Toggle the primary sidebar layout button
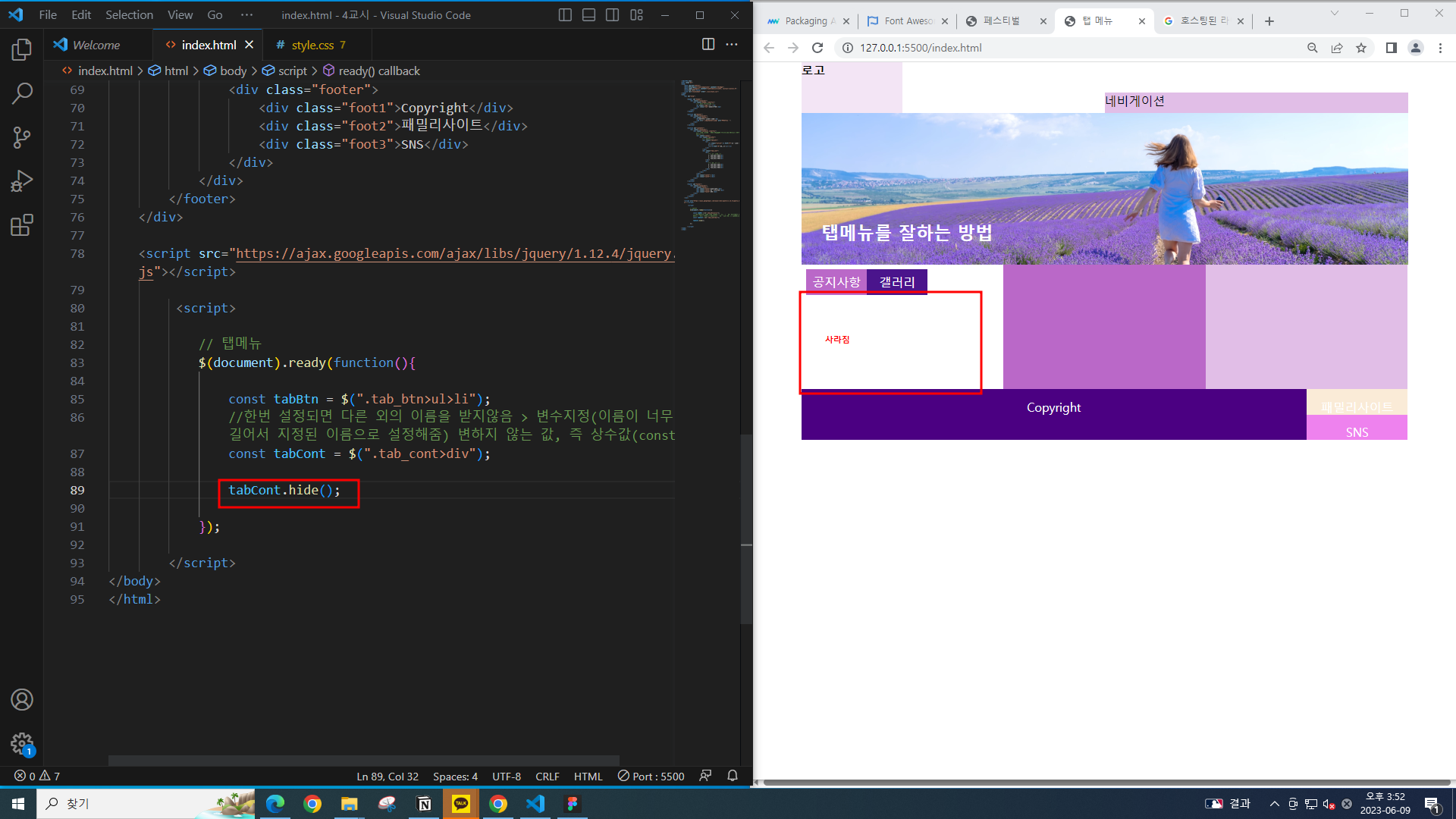Screen dimensions: 1456x819 (565, 15)
